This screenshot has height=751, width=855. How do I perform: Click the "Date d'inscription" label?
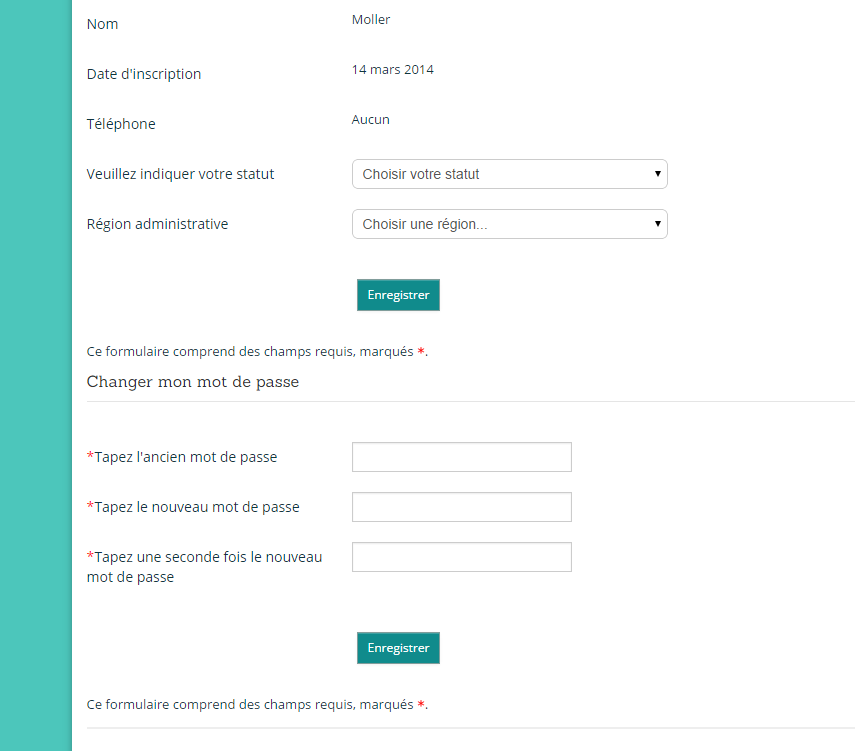tap(144, 74)
